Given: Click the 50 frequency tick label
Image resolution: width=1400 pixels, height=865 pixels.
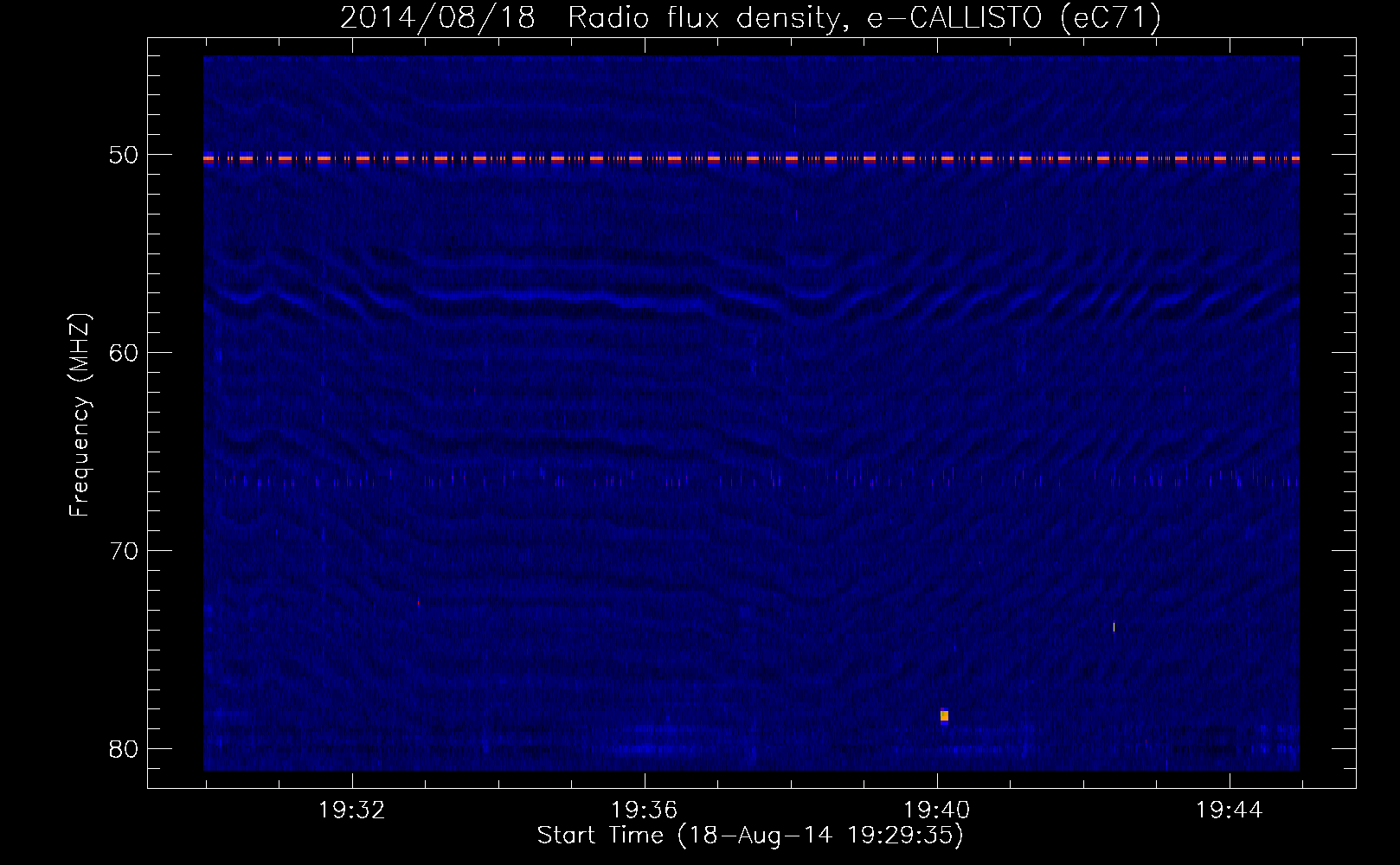Looking at the screenshot, I should 124,155.
